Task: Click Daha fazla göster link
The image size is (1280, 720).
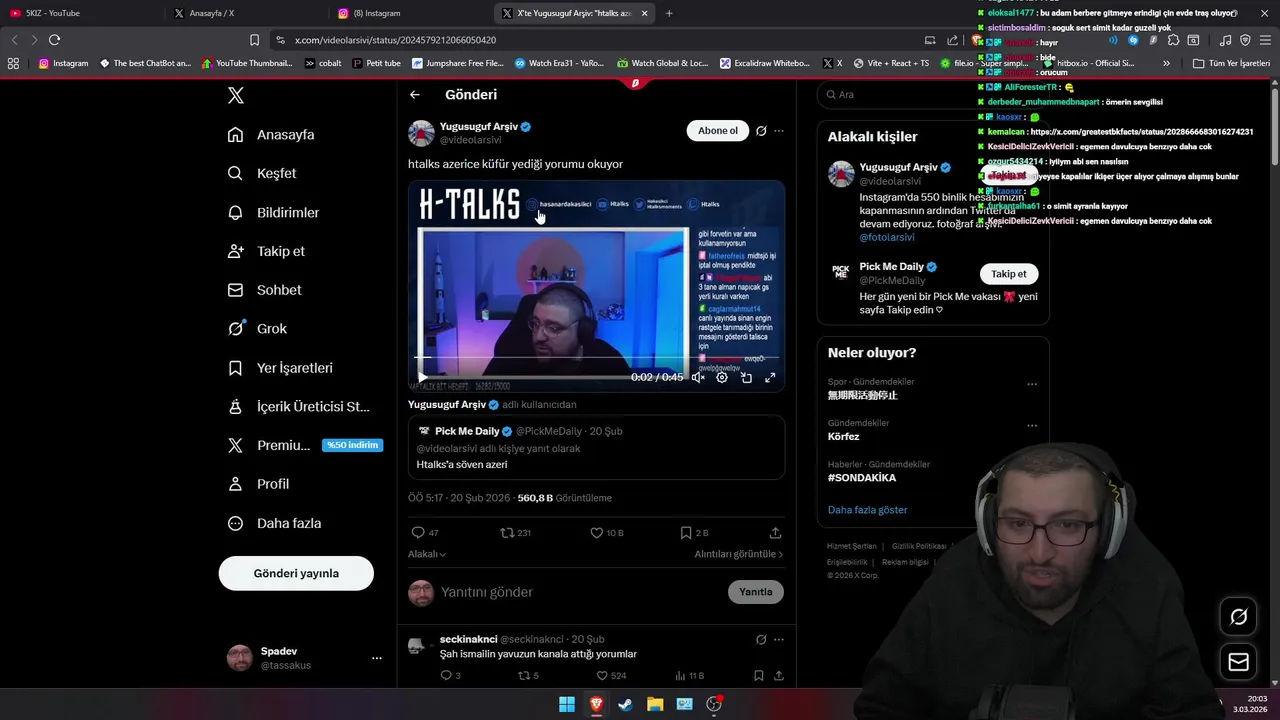Action: pyautogui.click(x=867, y=510)
